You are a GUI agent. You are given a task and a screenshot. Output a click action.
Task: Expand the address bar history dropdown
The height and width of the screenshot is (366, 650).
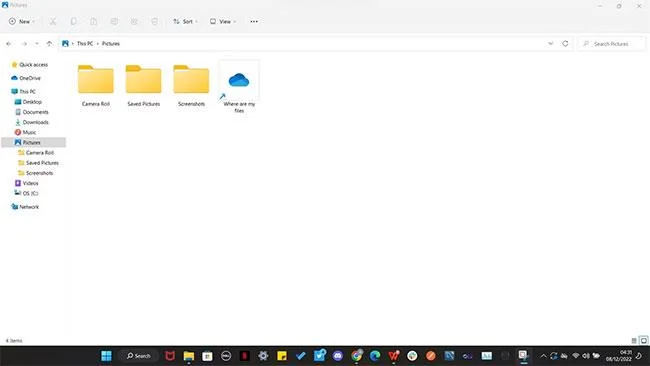point(551,44)
